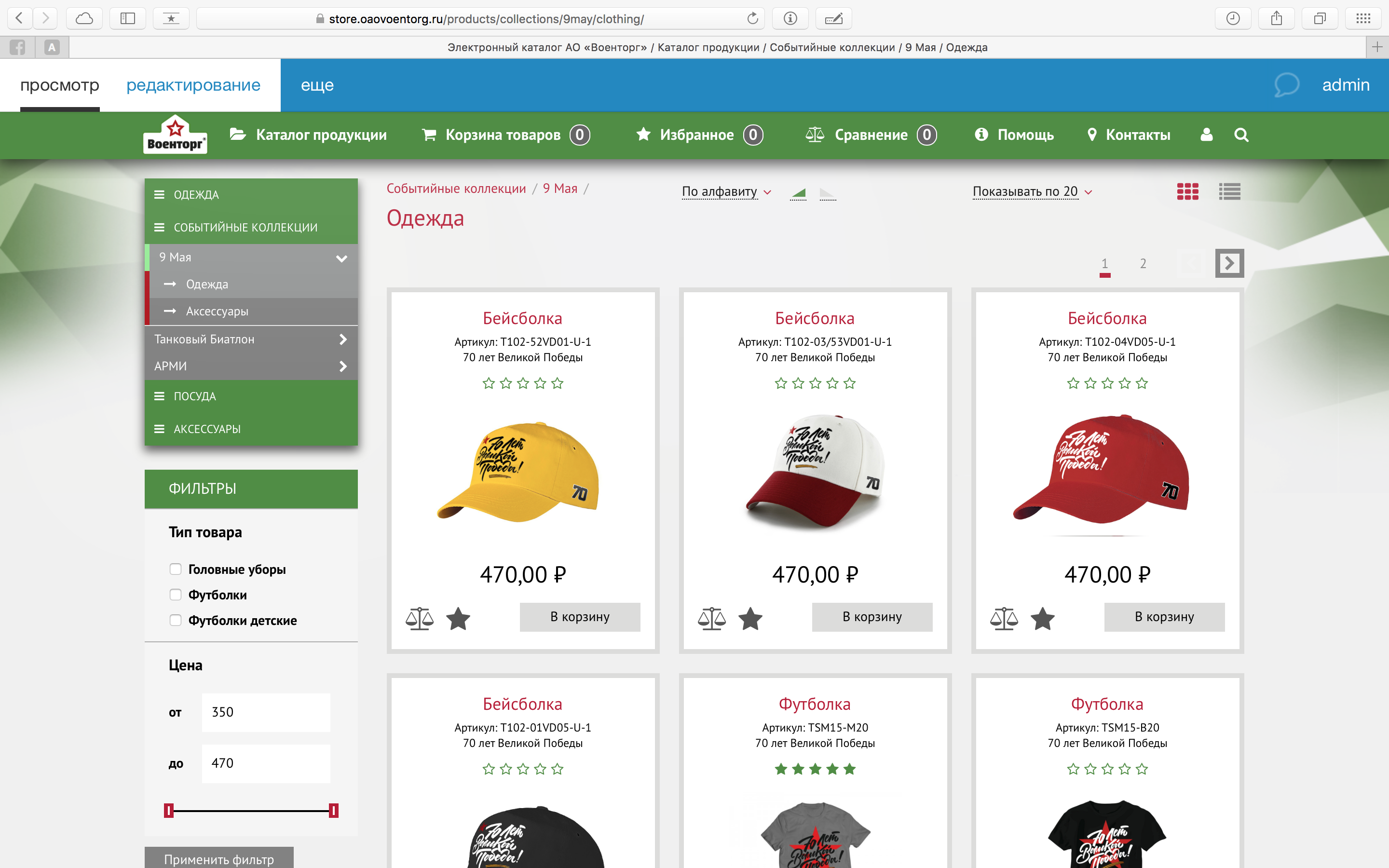Viewport: 1389px width, 868px height.
Task: Check the Футболки детские filter
Action: [x=176, y=620]
